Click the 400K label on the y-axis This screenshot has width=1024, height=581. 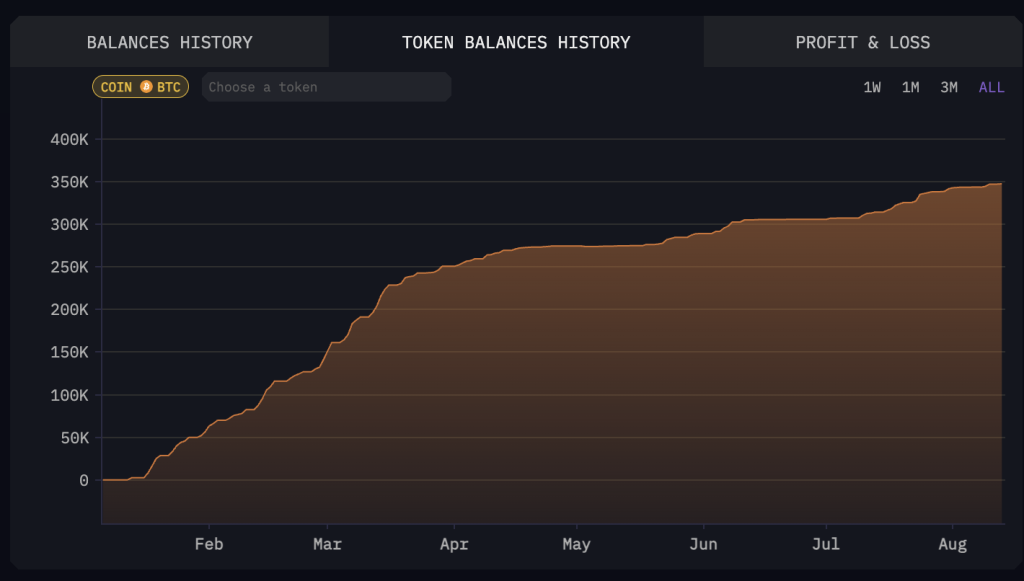coord(69,139)
